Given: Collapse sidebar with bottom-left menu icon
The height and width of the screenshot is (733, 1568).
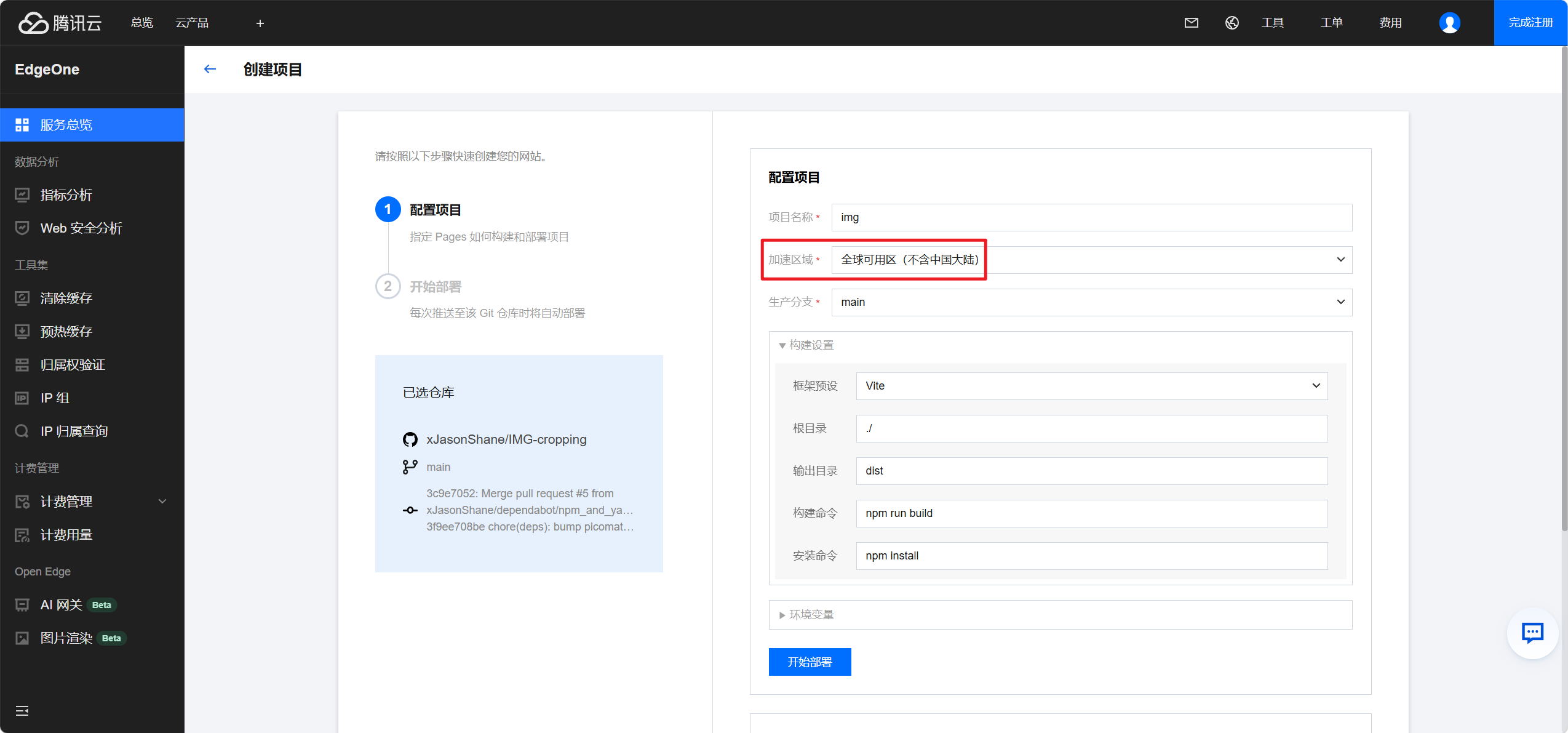Looking at the screenshot, I should tap(22, 711).
